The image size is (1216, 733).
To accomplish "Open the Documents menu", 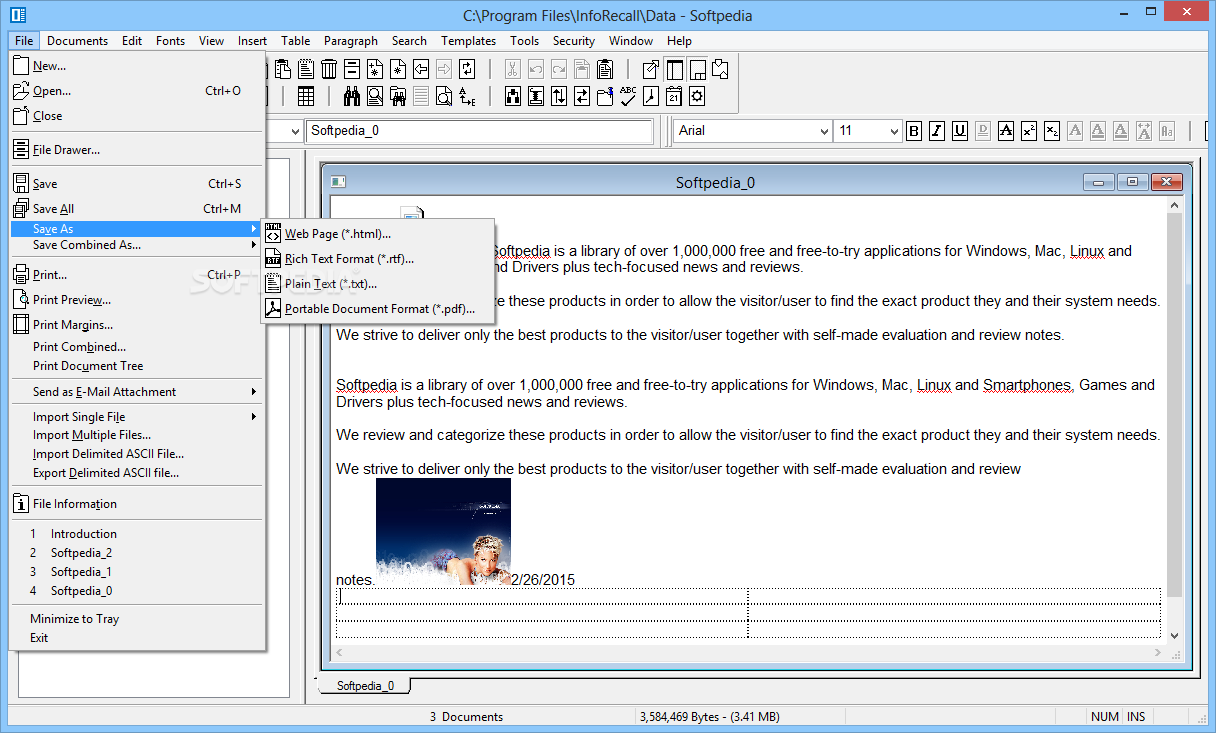I will tap(77, 41).
